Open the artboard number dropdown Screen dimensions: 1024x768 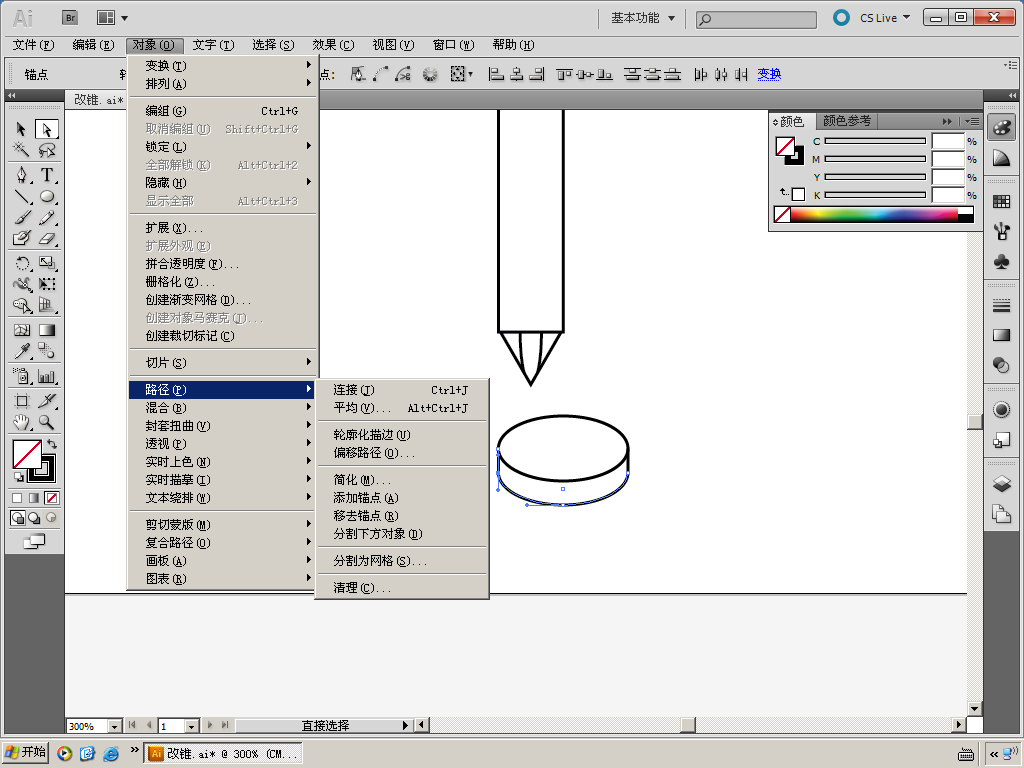[x=191, y=726]
